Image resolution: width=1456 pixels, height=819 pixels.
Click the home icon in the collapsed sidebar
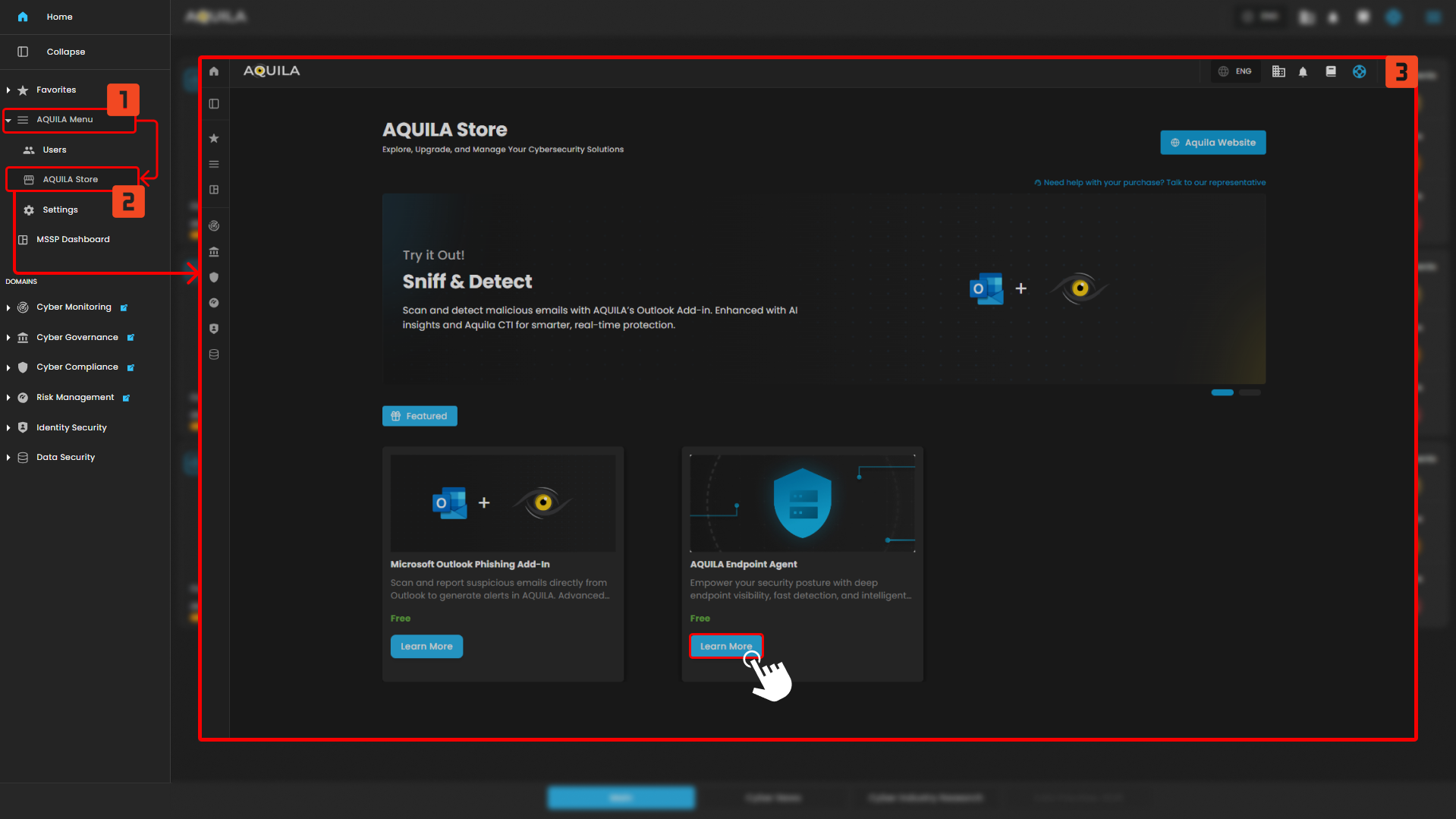(x=214, y=71)
